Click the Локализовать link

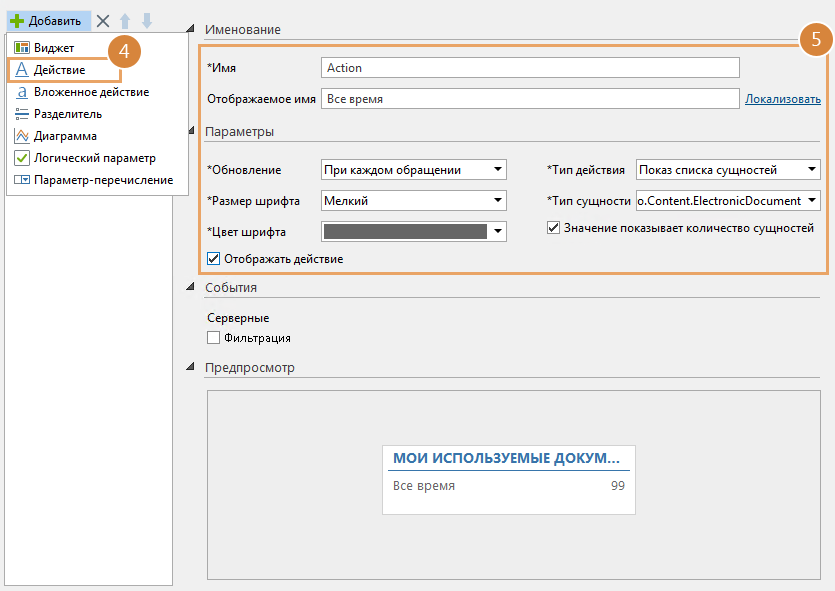coord(782,99)
